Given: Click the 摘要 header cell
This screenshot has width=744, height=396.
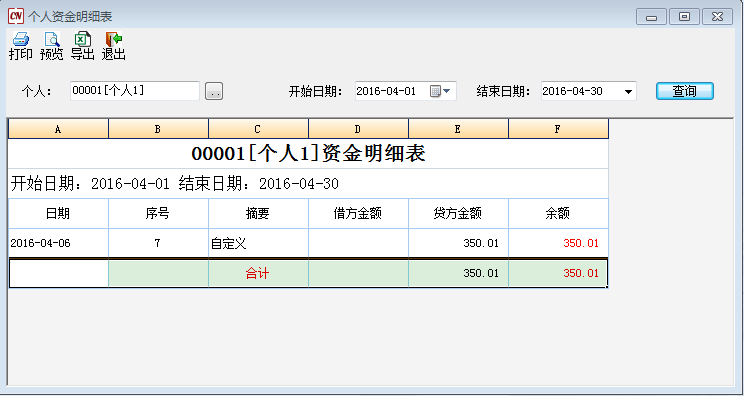Looking at the screenshot, I should coord(259,213).
